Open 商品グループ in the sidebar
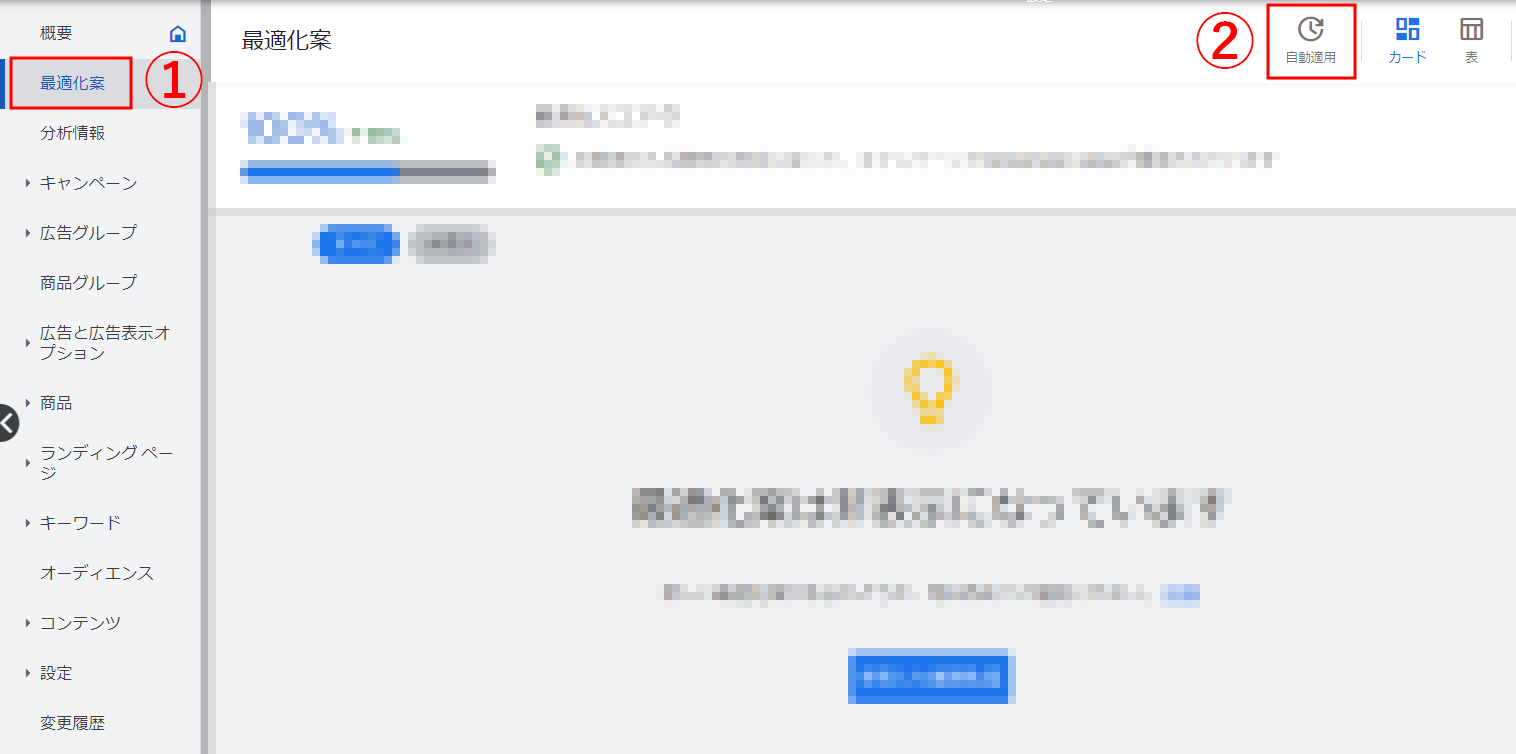The width and height of the screenshot is (1516, 754). pos(88,283)
